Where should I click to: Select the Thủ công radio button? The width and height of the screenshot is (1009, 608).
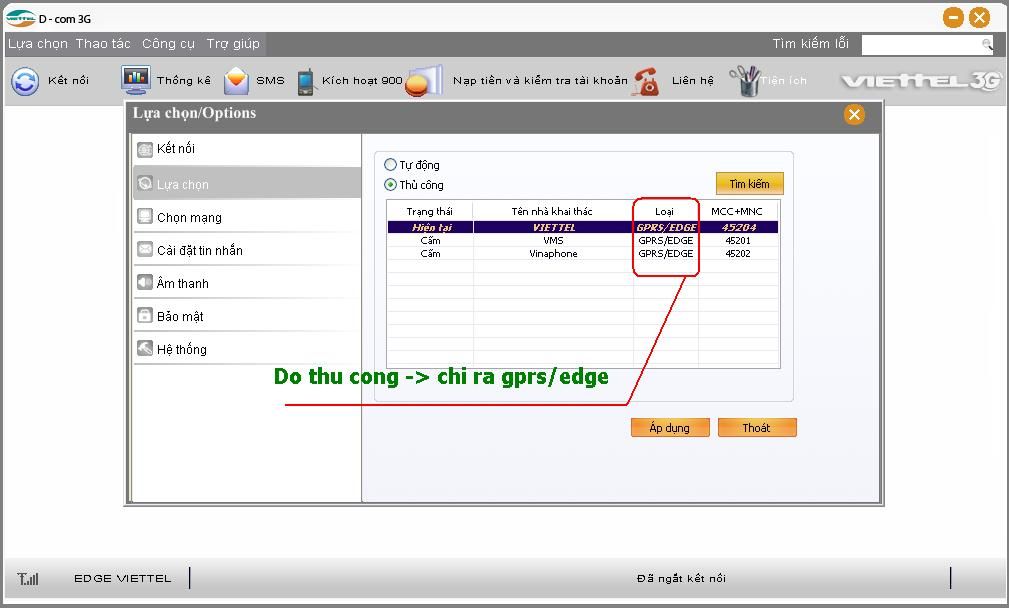(391, 185)
